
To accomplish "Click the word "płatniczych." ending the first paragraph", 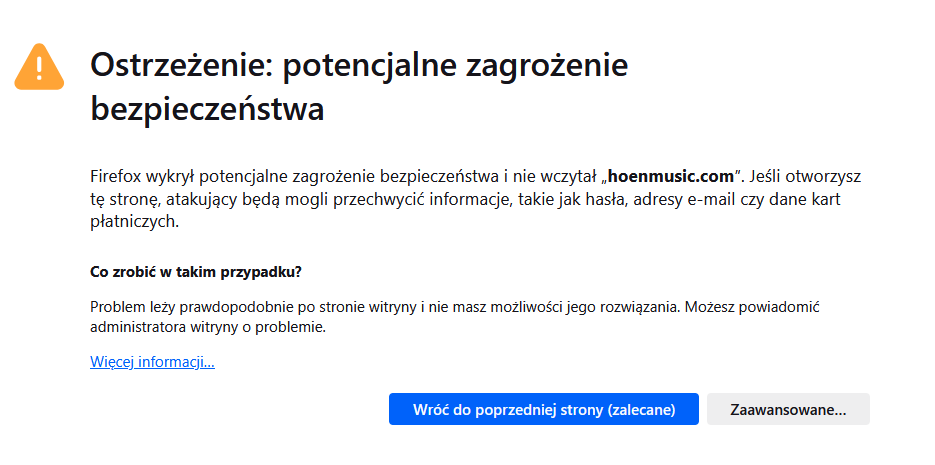I will (134, 222).
